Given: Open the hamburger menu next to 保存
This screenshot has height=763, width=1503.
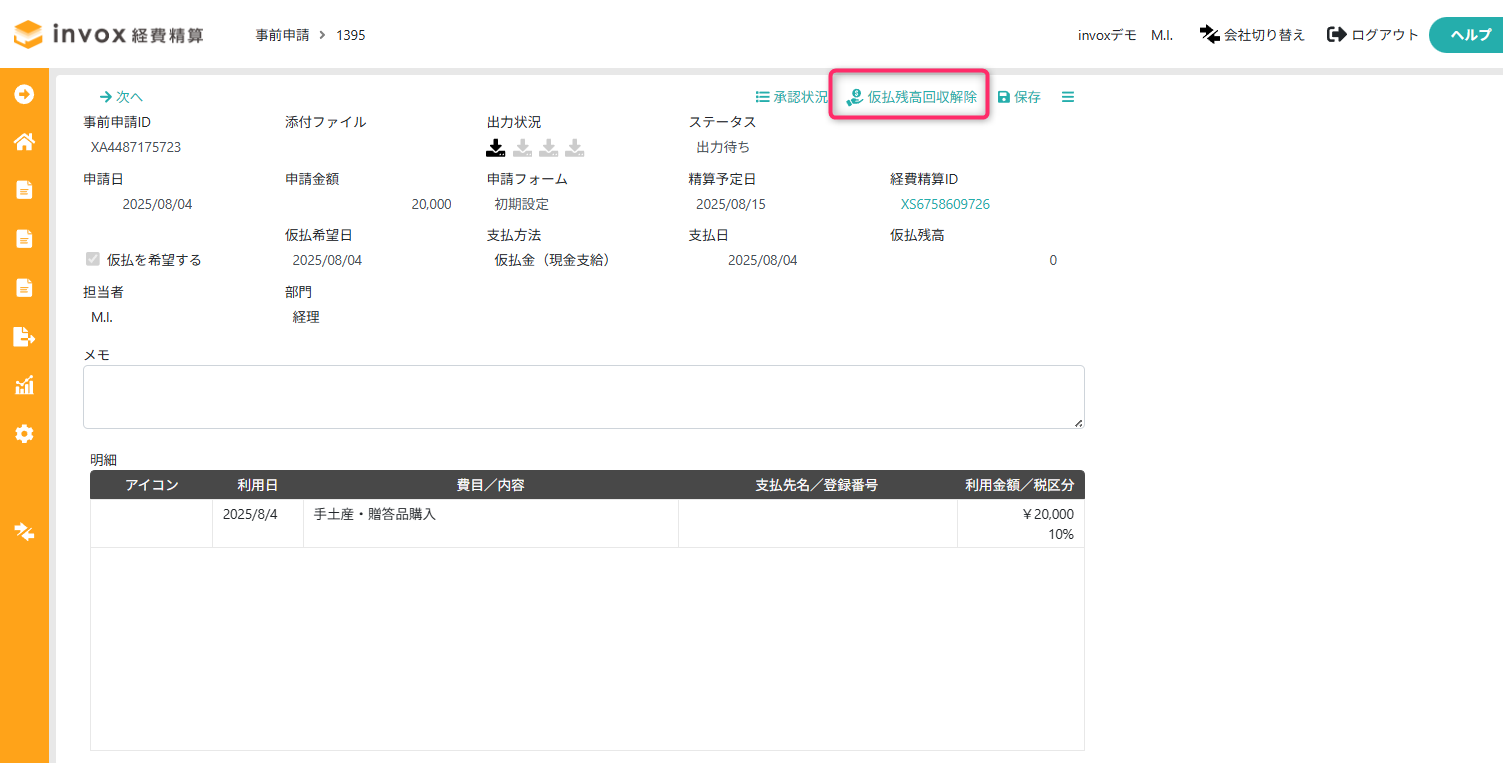Looking at the screenshot, I should click(1068, 97).
